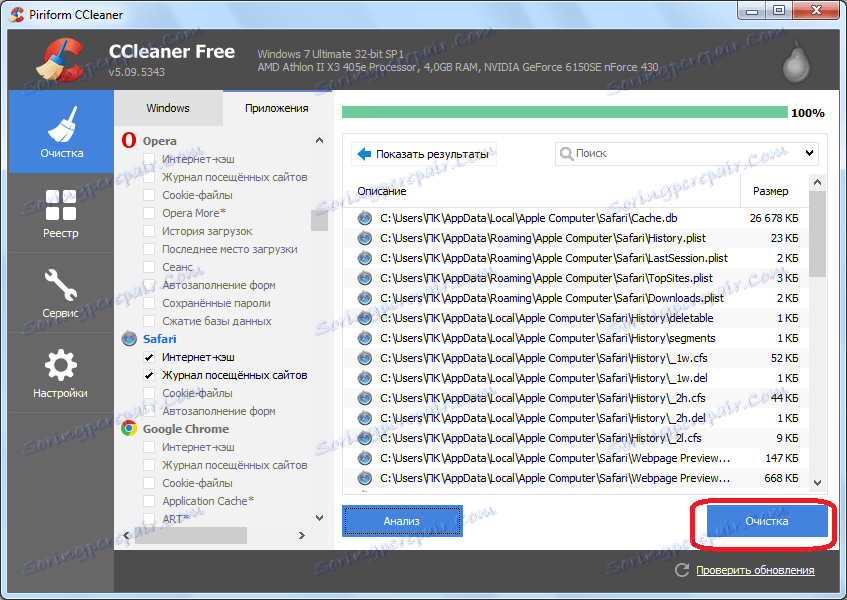The image size is (847, 600).
Task: Click Cache.db size 26 678 КБ
Action: pyautogui.click(x=774, y=218)
